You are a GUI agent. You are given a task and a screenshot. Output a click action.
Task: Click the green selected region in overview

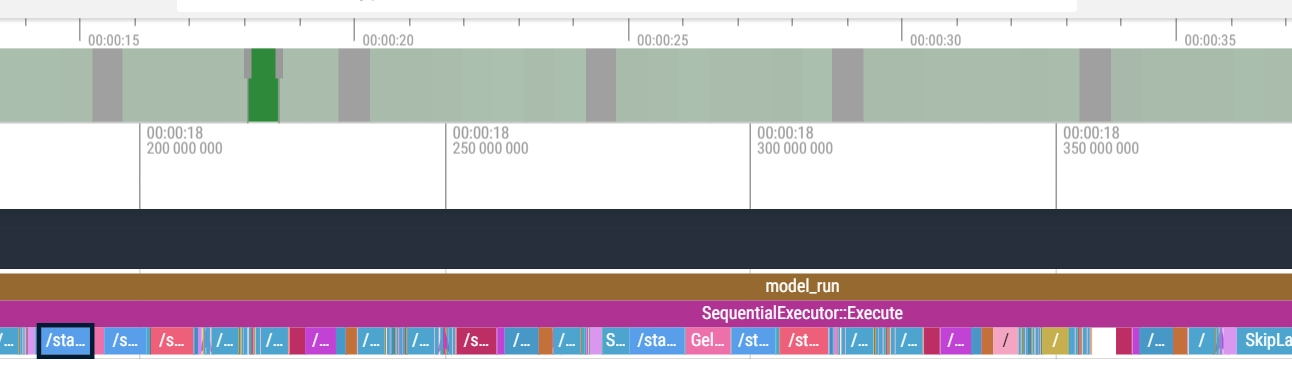pos(263,85)
